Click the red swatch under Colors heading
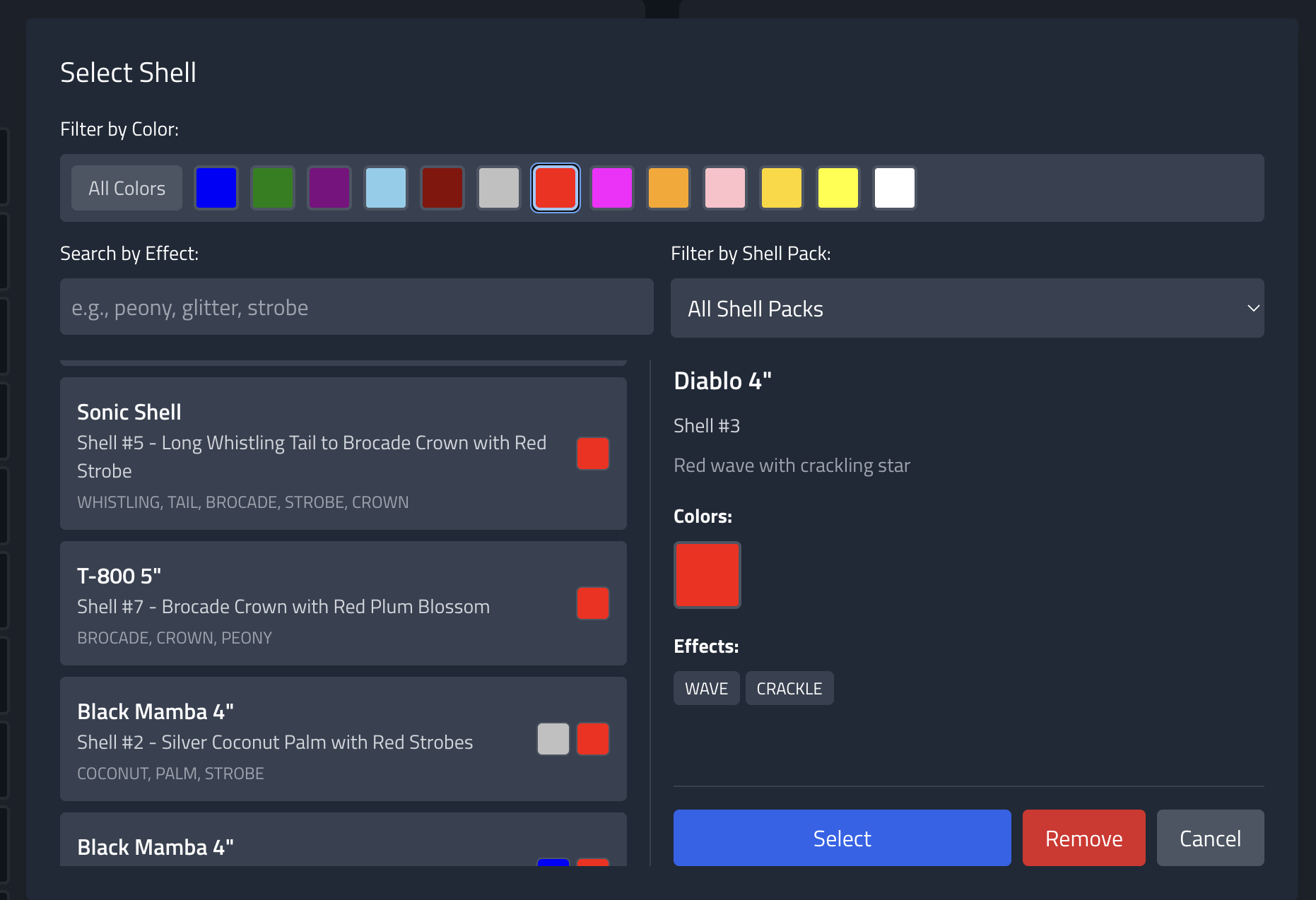 click(707, 575)
